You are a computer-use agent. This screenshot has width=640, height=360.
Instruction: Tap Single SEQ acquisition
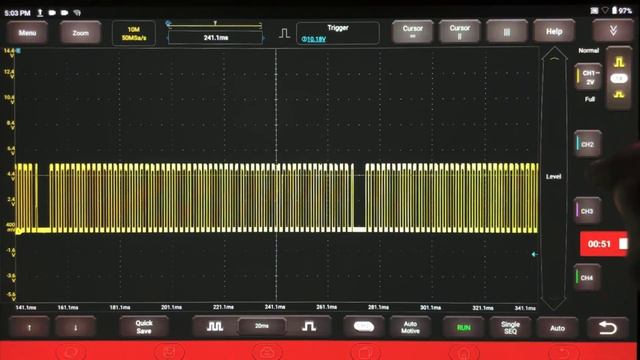pyautogui.click(x=510, y=328)
